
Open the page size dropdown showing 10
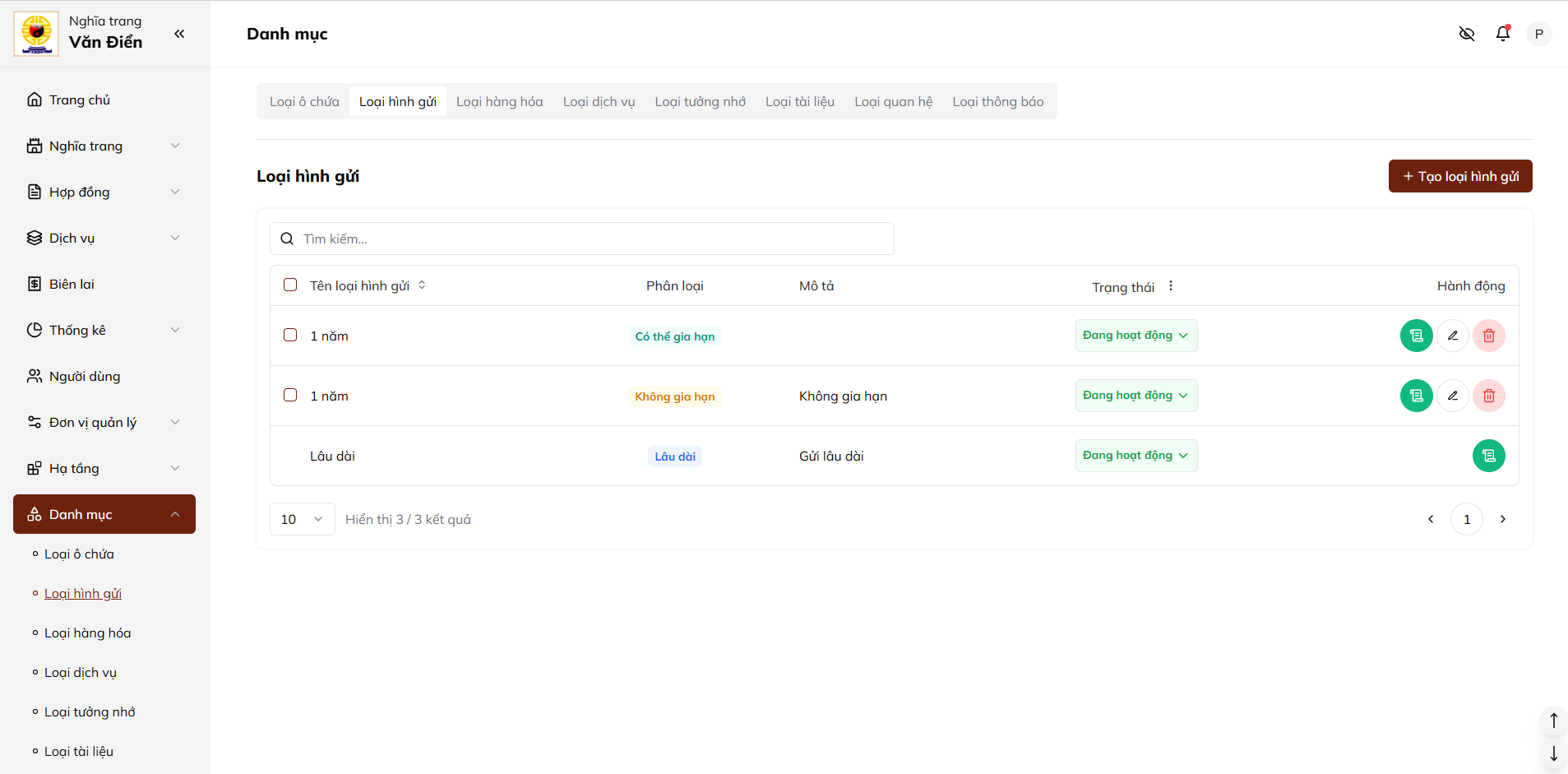point(302,519)
